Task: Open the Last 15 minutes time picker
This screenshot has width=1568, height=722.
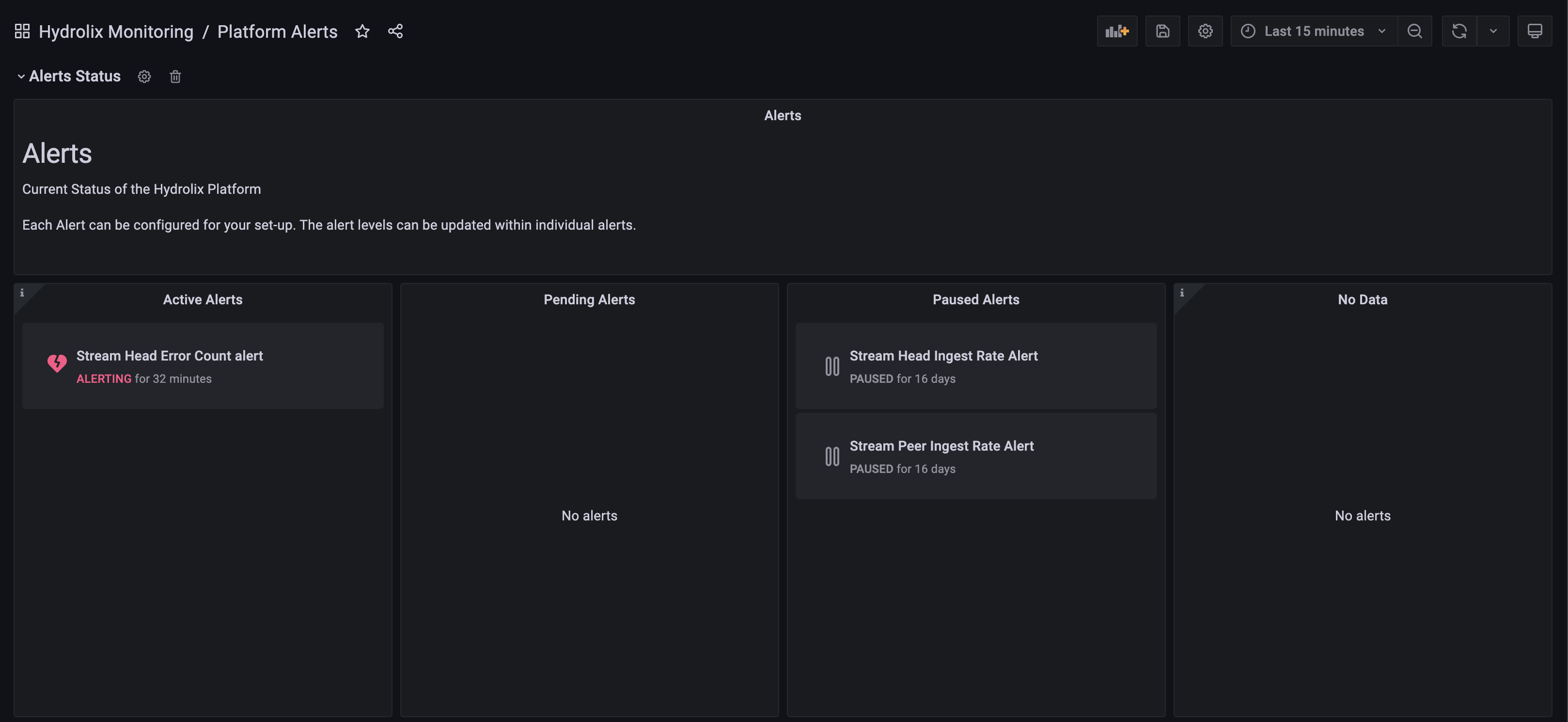Action: (x=1313, y=31)
